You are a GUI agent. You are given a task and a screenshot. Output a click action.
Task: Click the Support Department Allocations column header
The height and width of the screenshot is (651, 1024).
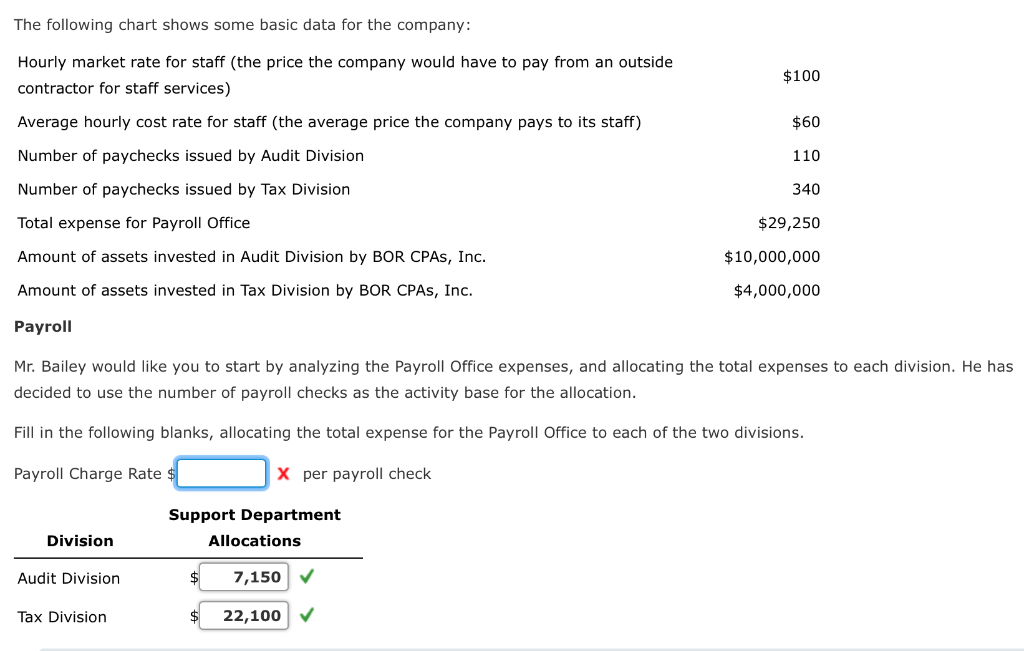click(255, 528)
